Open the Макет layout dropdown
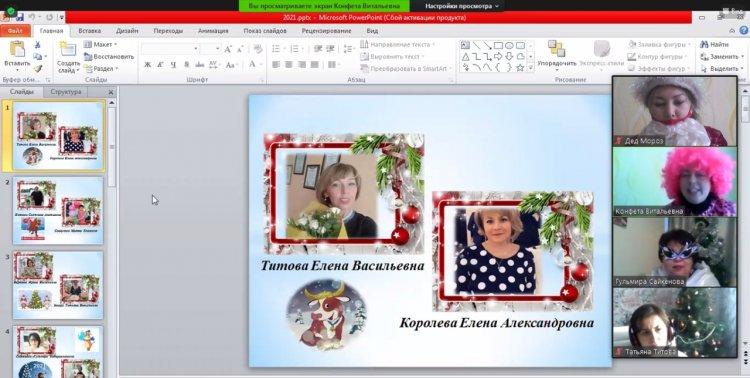This screenshot has height=378, width=750. 100,44
